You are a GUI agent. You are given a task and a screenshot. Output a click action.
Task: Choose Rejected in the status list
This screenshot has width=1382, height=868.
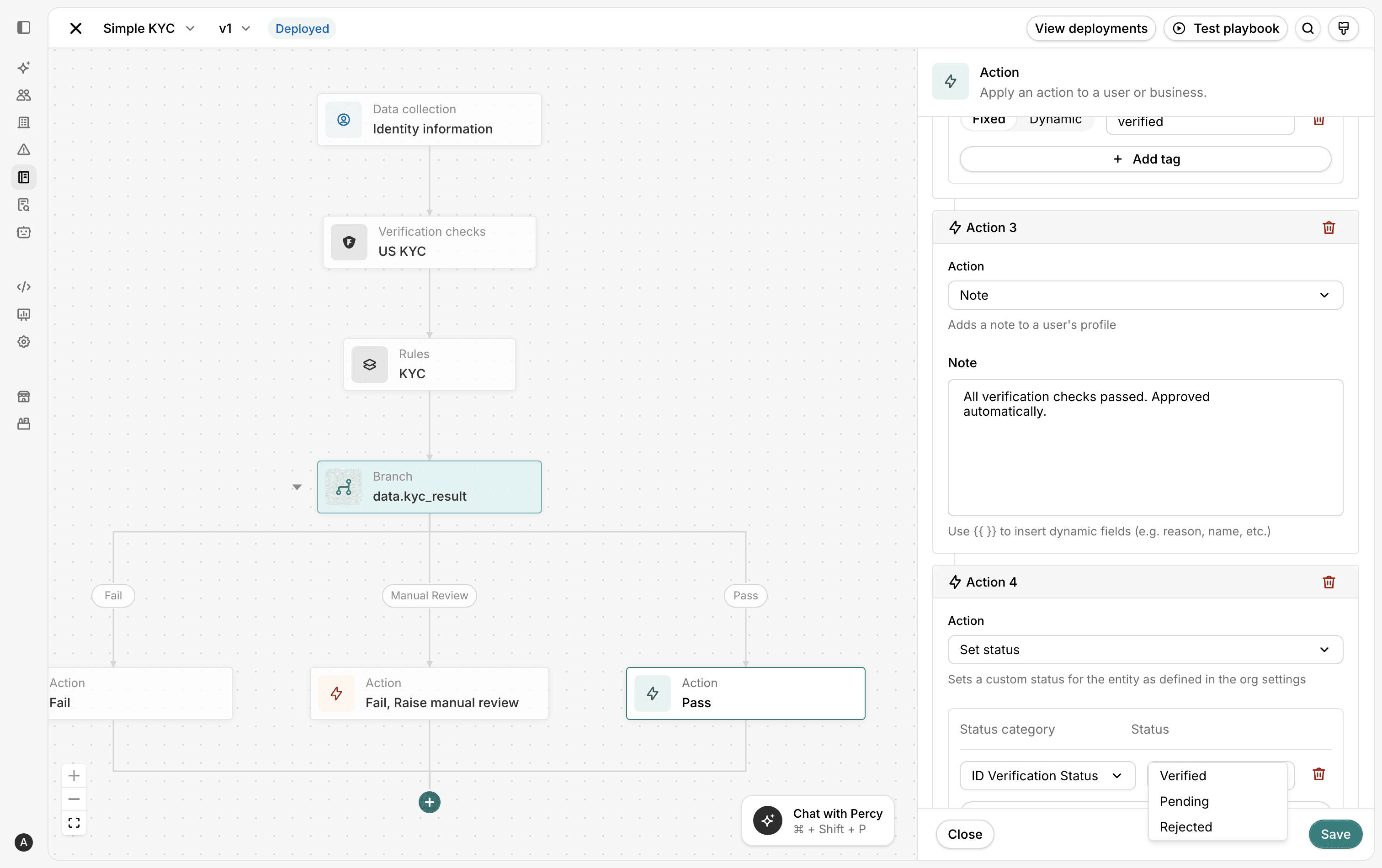[x=1217, y=827]
